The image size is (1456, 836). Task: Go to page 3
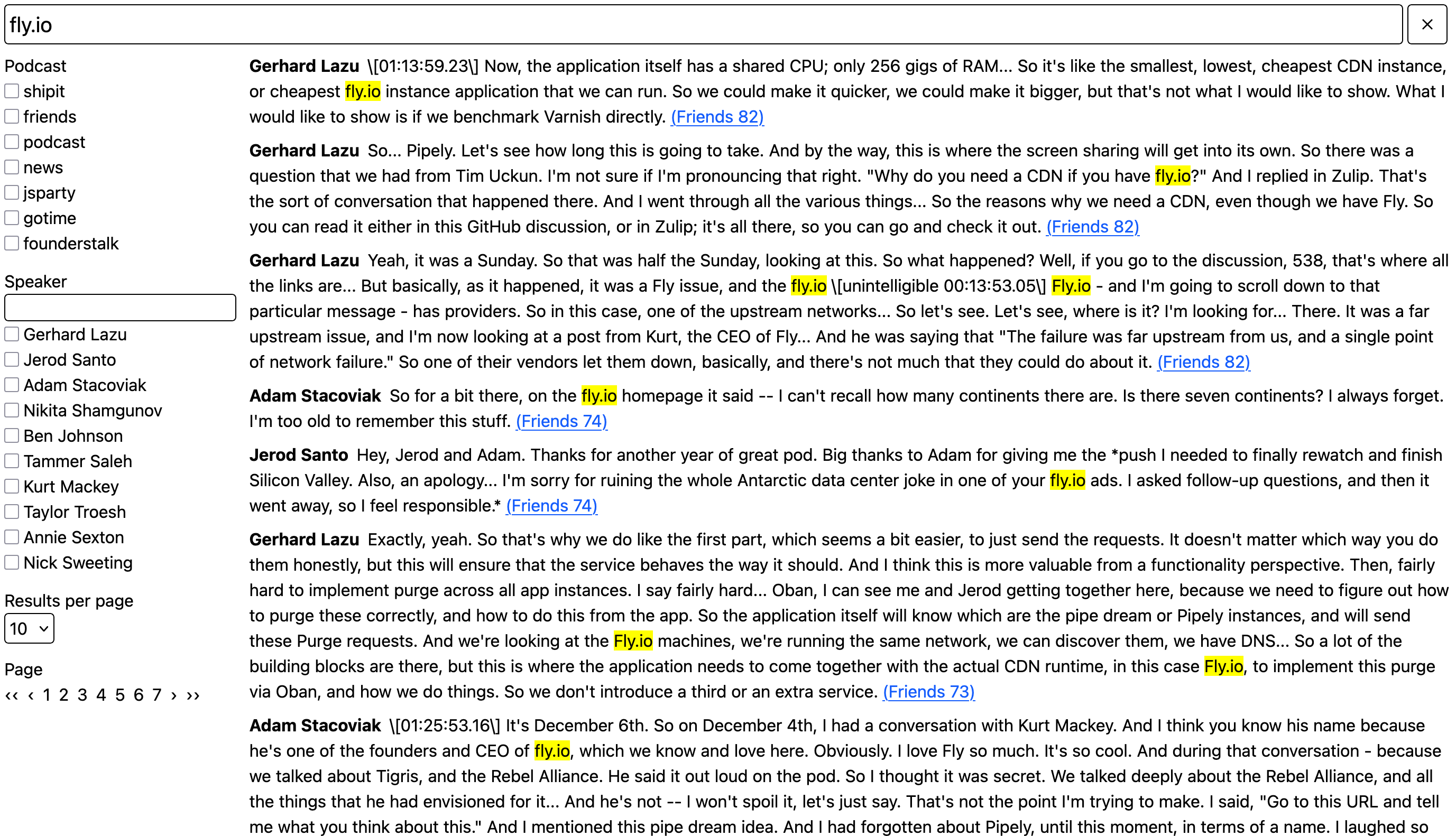point(82,695)
